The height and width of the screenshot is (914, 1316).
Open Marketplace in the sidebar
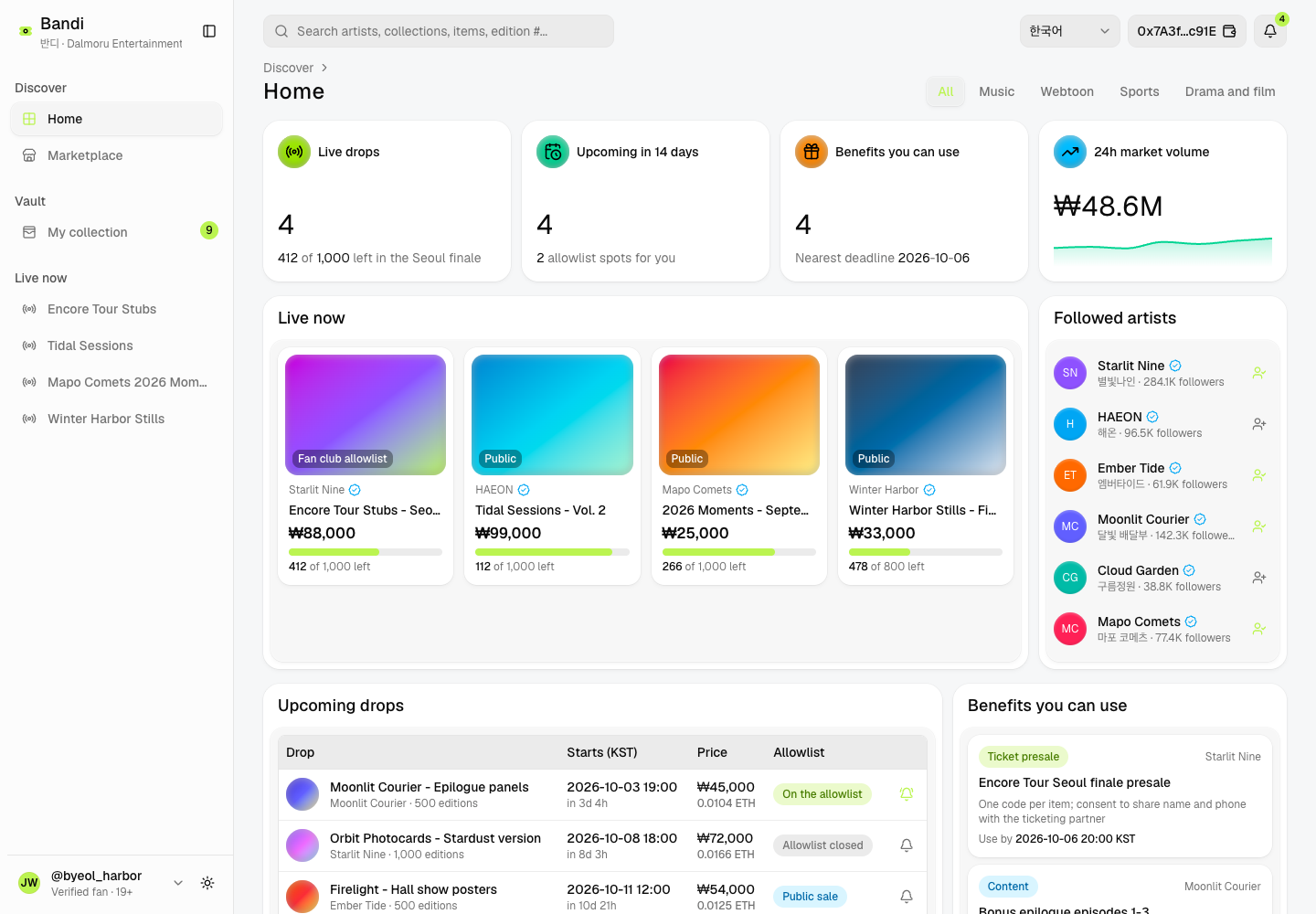(x=116, y=155)
